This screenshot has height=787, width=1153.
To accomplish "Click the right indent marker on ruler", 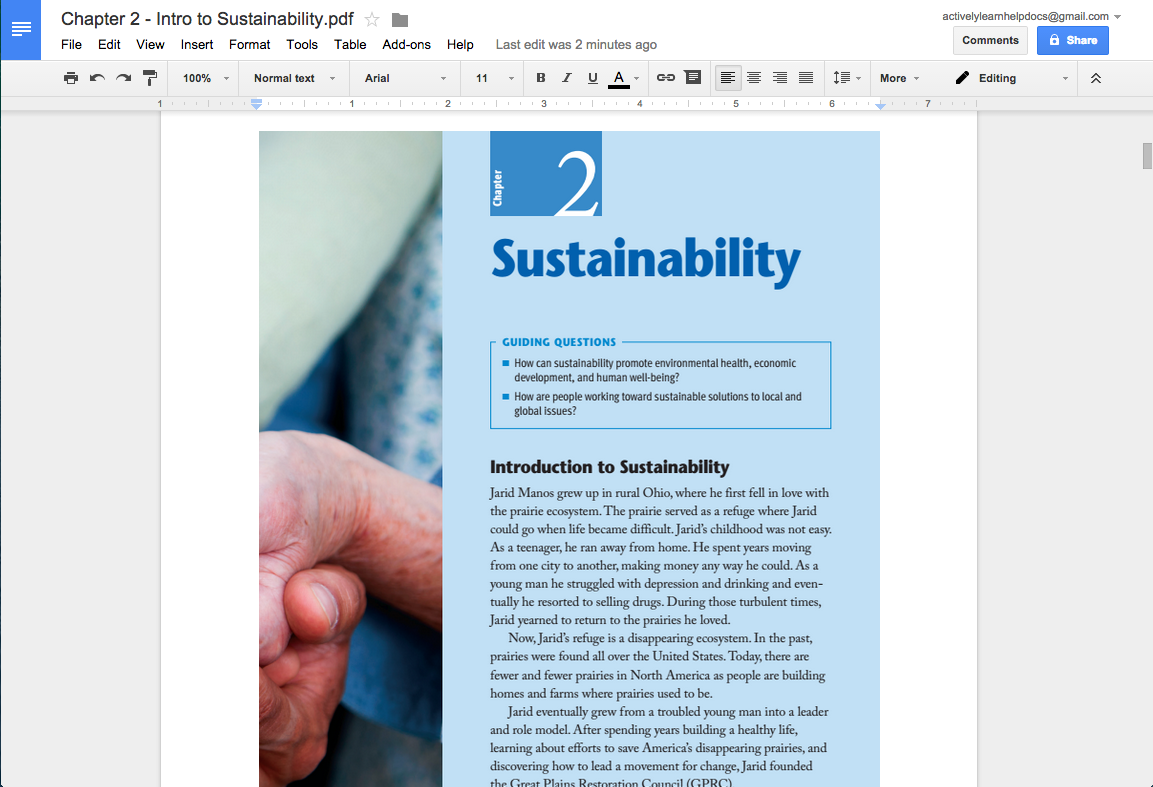I will pos(880,106).
